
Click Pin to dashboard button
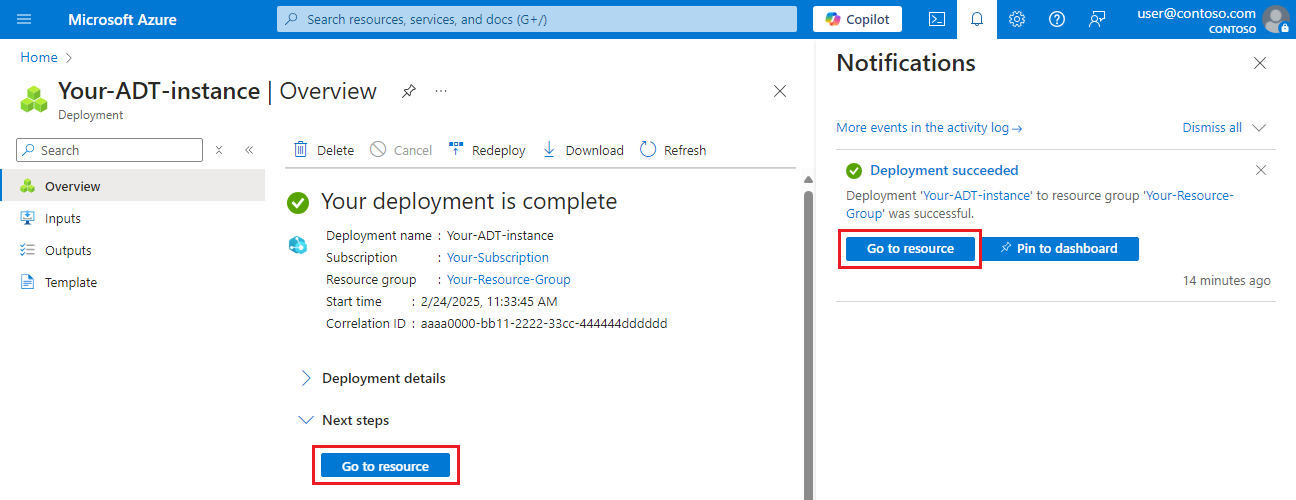1059,248
